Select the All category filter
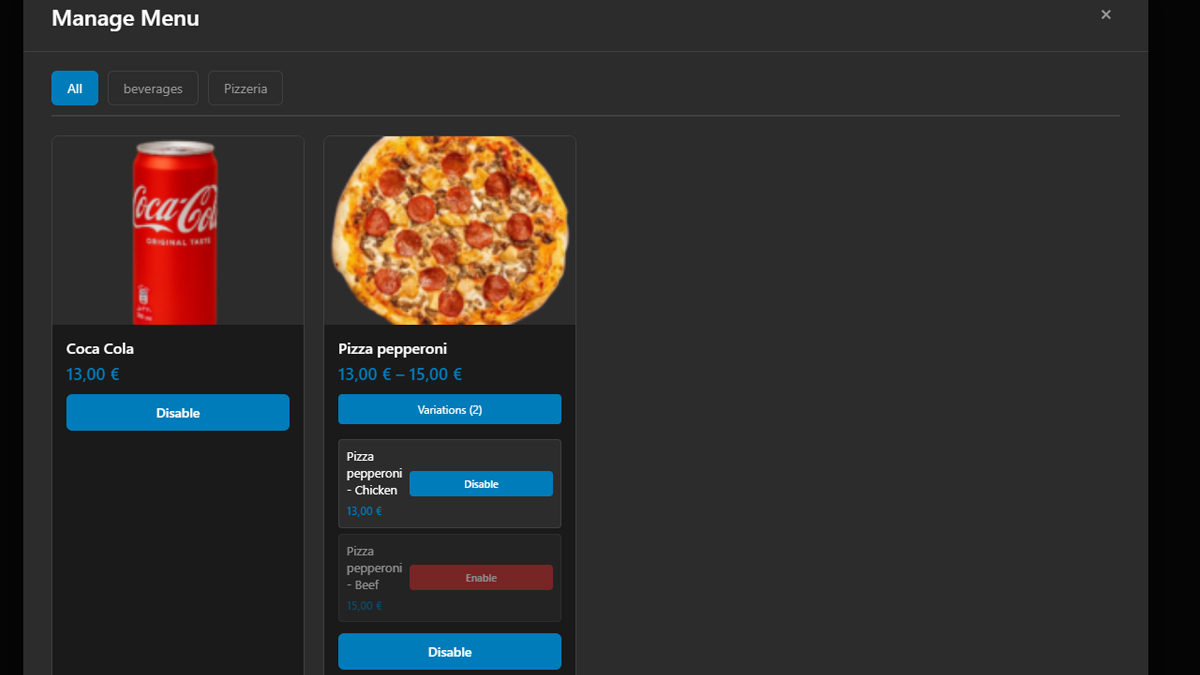This screenshot has height=675, width=1200. pyautogui.click(x=75, y=88)
